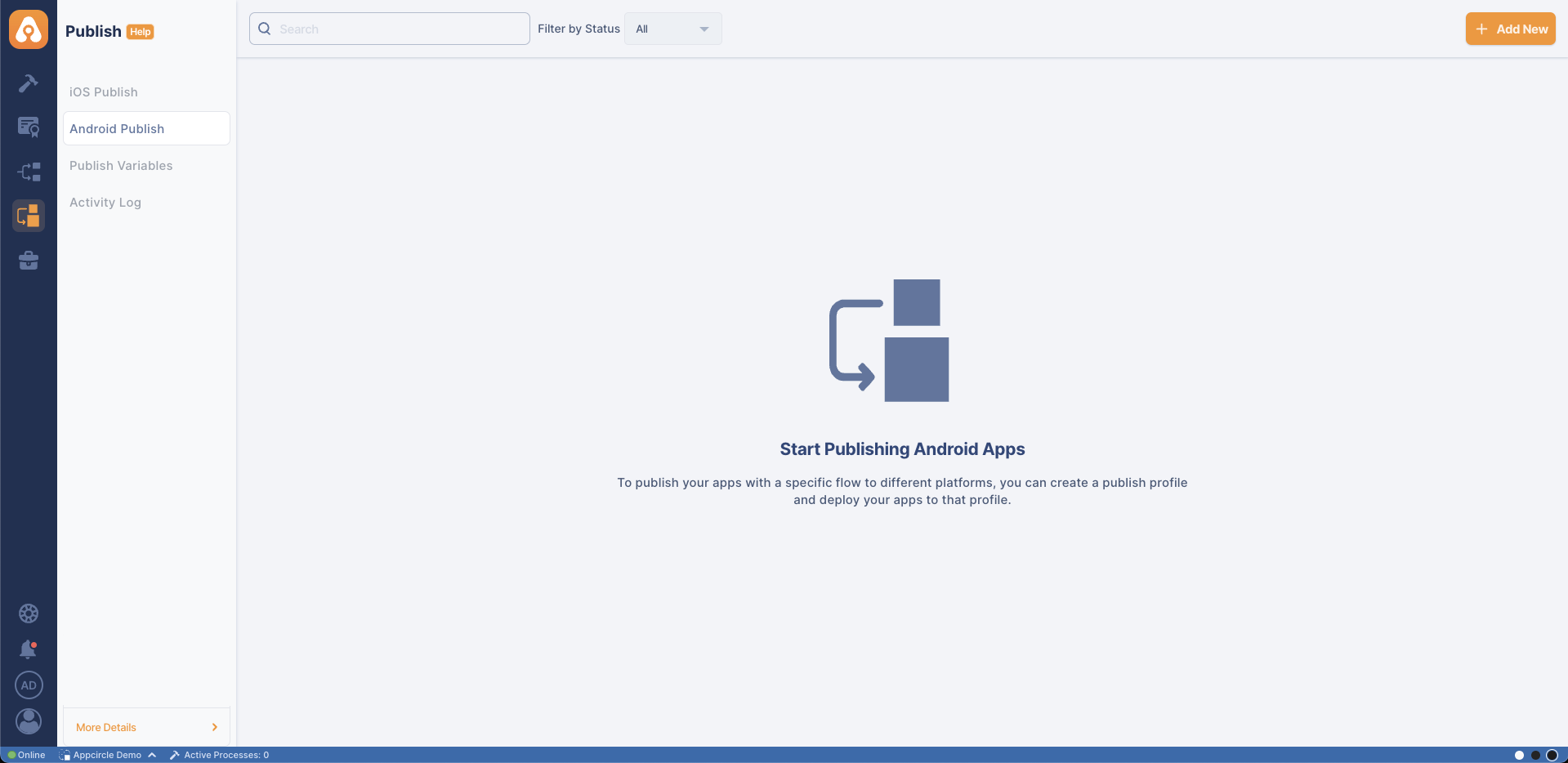Viewport: 1568px width, 763px height.
Task: Click the Appcircle logo
Action: pos(29,29)
